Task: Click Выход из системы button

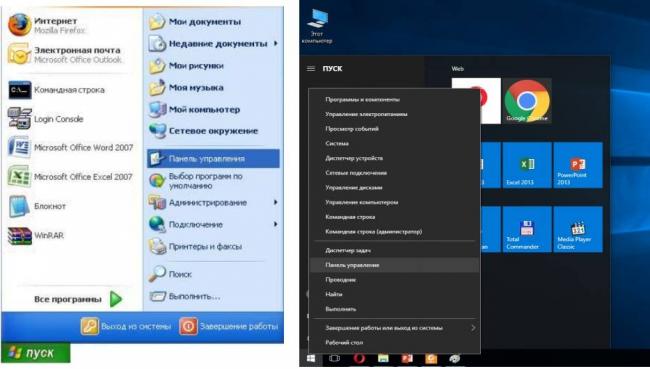Action: point(126,326)
